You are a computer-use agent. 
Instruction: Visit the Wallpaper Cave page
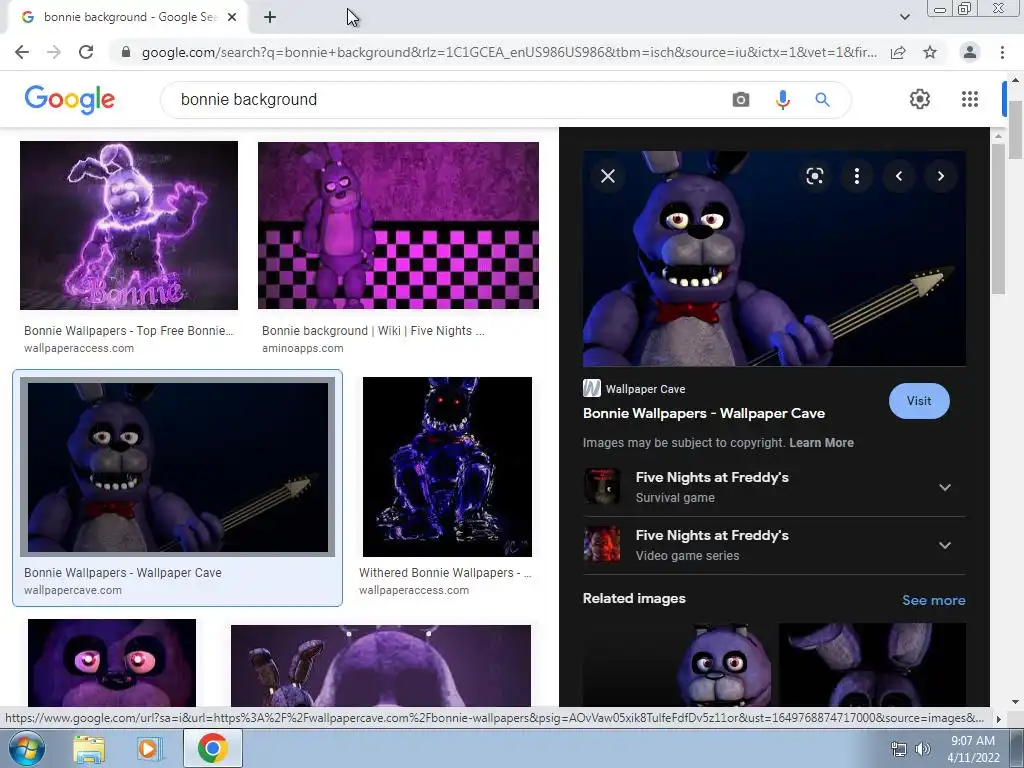pos(919,401)
